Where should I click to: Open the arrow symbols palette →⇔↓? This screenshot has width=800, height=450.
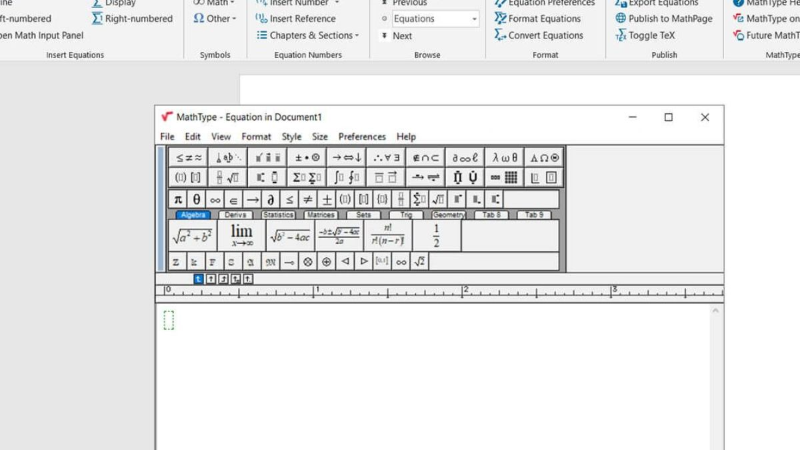(x=346, y=158)
